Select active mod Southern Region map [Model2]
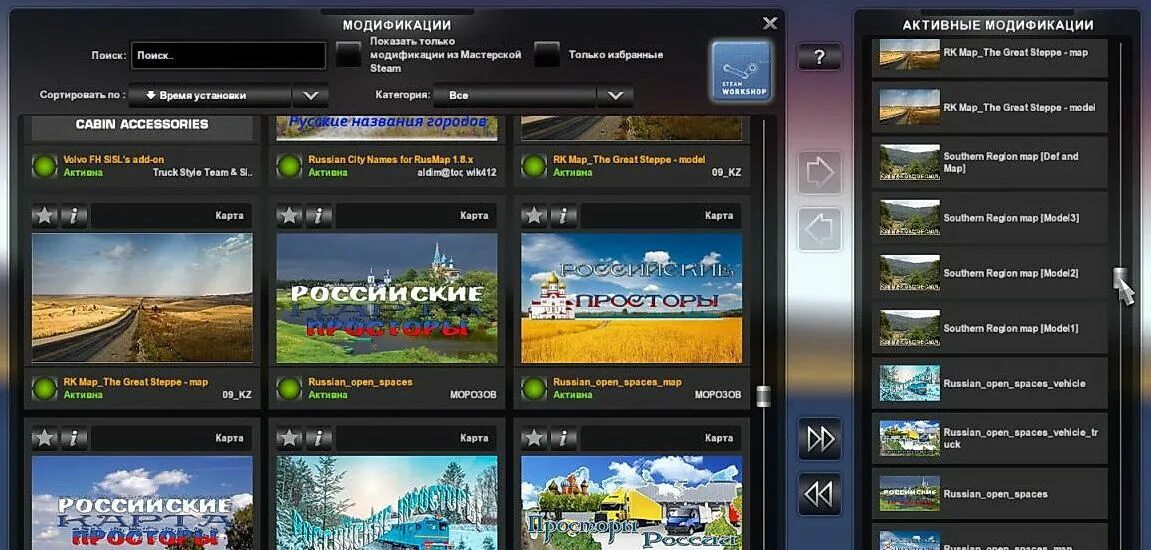1151x550 pixels. tap(990, 273)
